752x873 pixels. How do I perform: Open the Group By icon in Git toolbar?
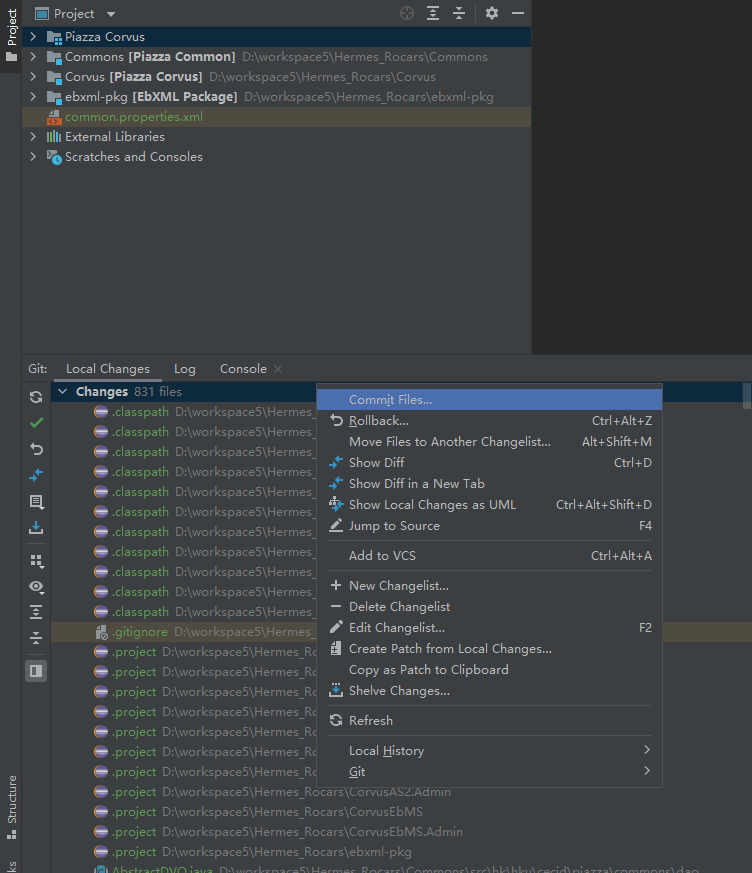tap(36, 561)
